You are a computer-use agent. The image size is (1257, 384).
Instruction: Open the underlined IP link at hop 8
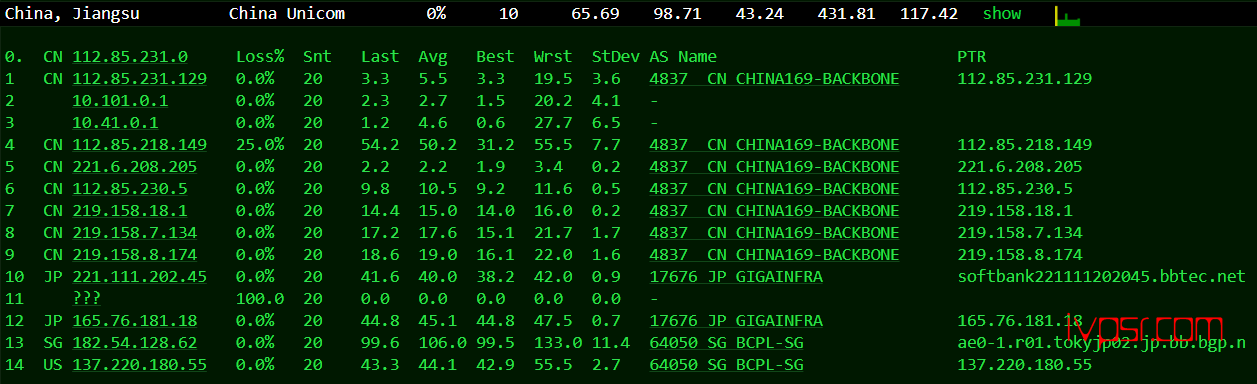(135, 233)
